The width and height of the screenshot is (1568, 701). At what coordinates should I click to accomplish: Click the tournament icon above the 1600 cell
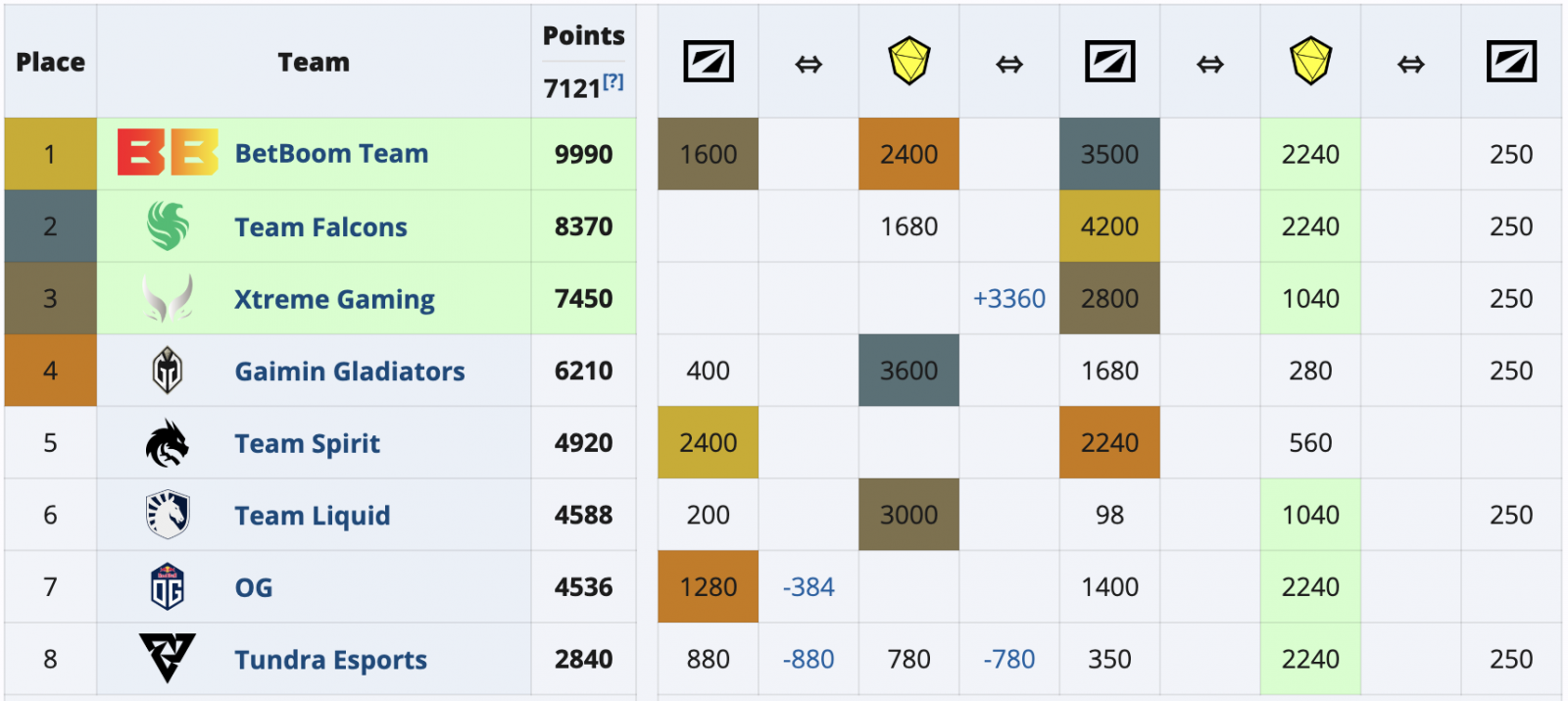[708, 63]
